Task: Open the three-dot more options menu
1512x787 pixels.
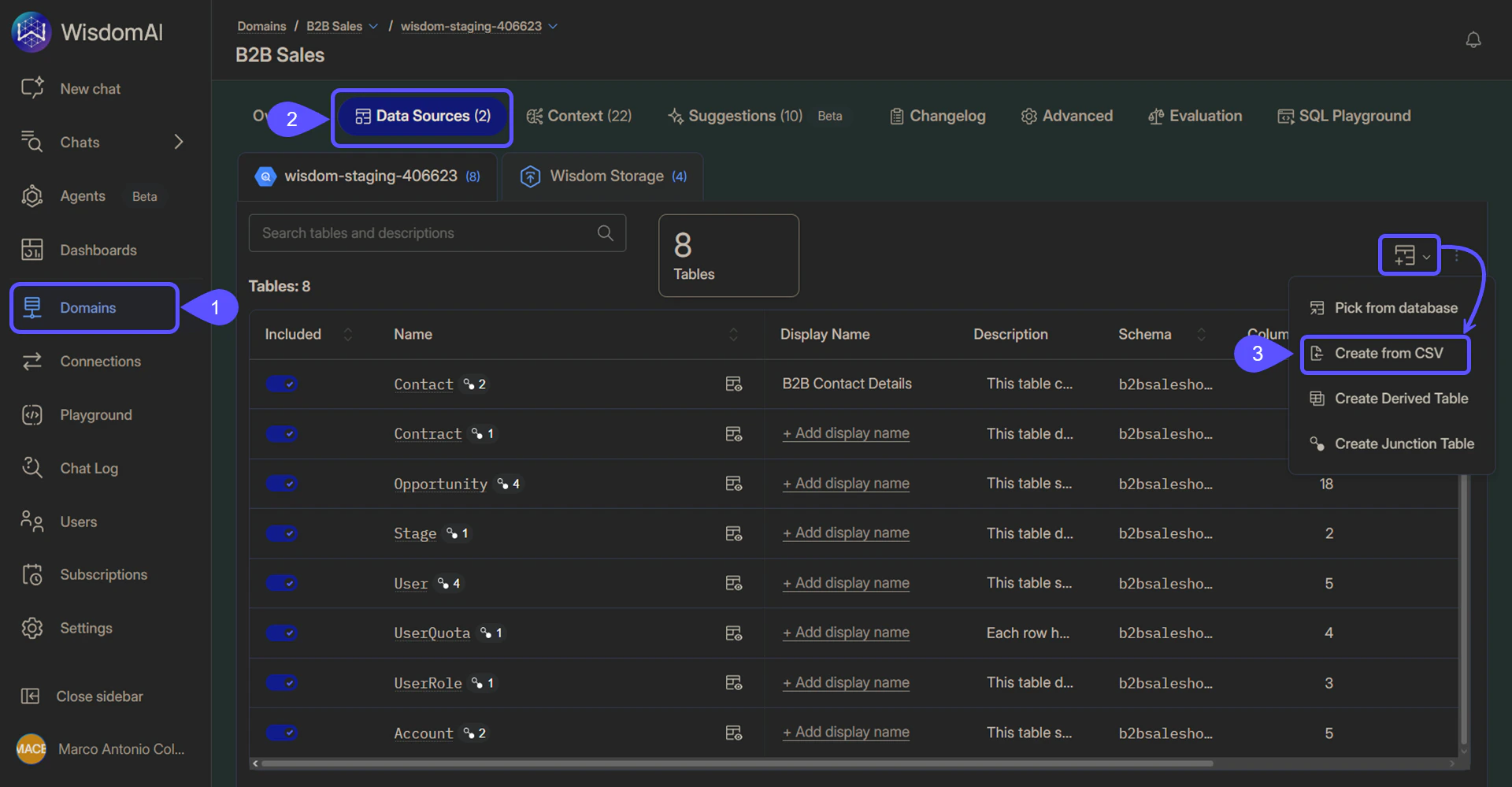Action: click(x=1457, y=255)
